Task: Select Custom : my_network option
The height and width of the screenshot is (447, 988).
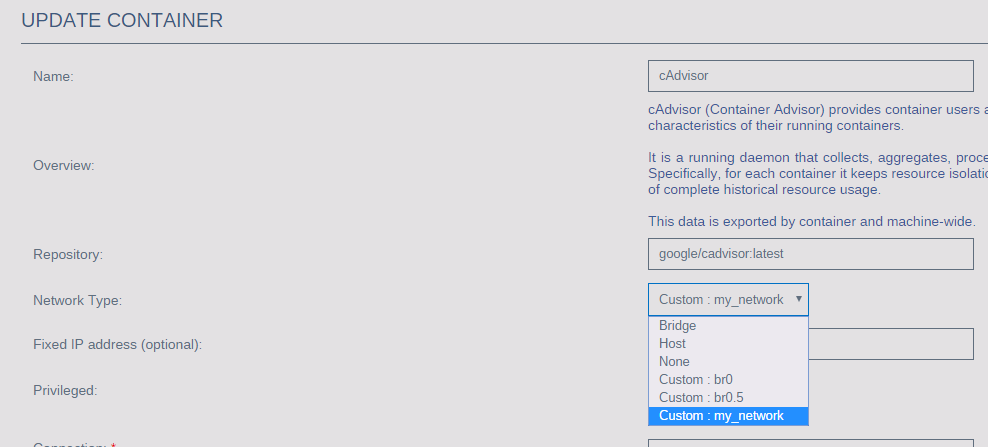Action: (728, 416)
